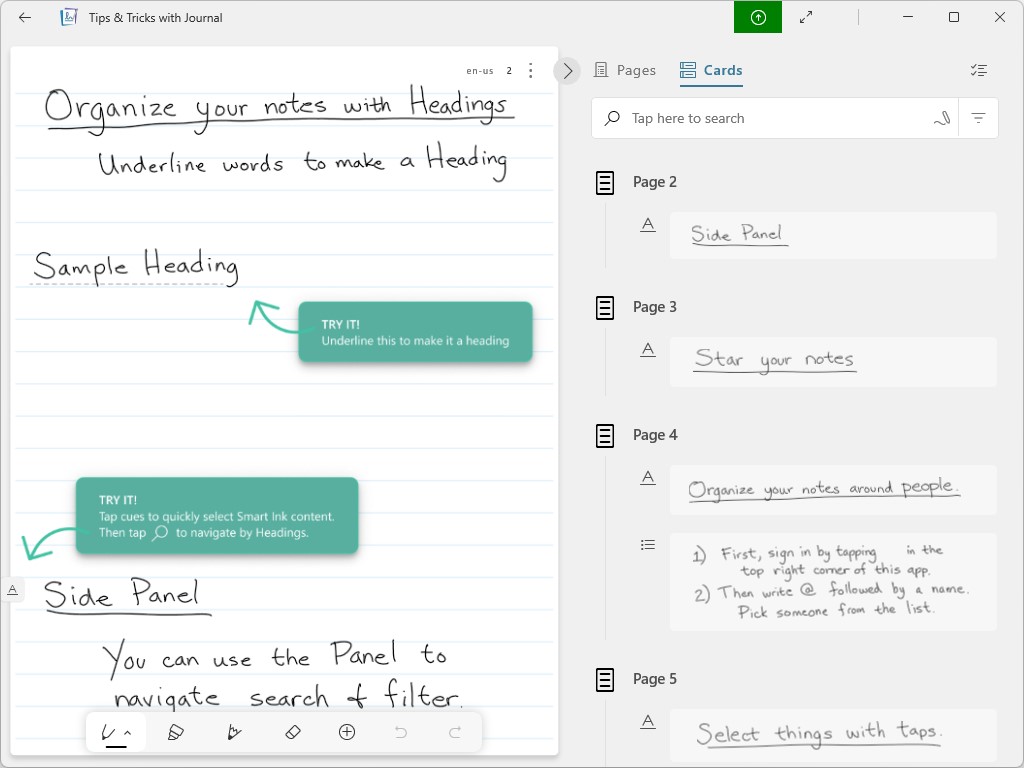This screenshot has width=1024, height=768.
Task: Go back with the arrow button
Action: click(25, 18)
